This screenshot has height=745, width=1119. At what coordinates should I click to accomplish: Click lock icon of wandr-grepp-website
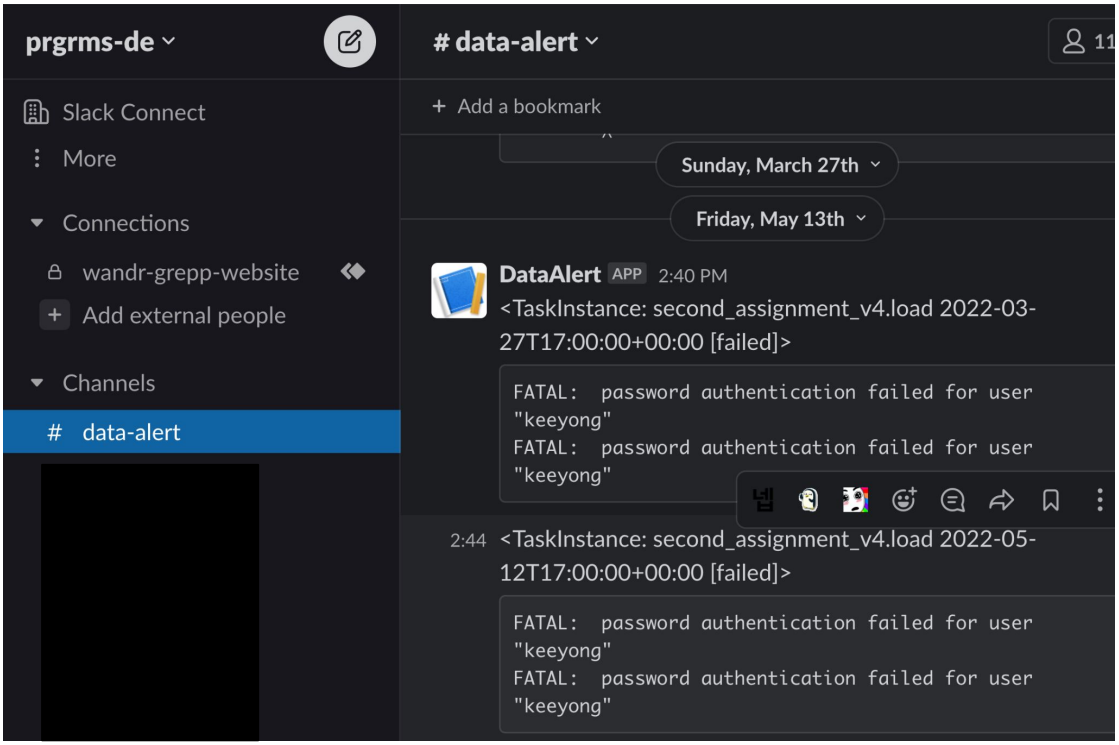(54, 273)
